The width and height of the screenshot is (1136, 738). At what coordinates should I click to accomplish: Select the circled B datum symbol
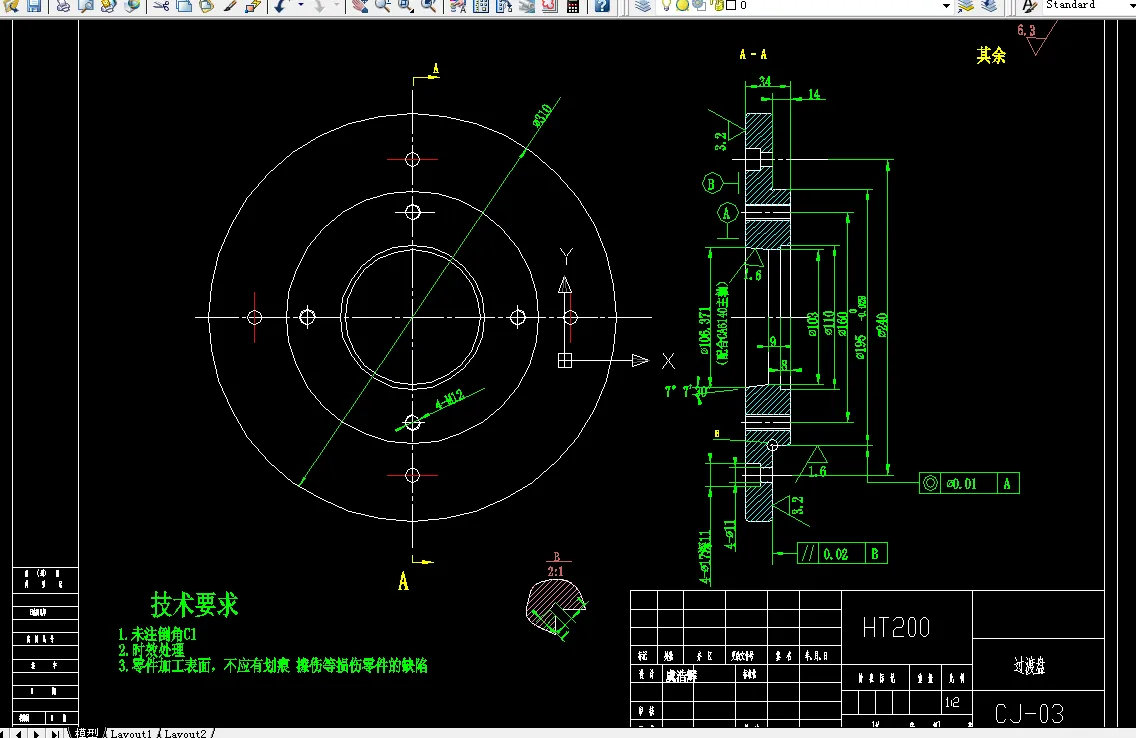[x=711, y=184]
